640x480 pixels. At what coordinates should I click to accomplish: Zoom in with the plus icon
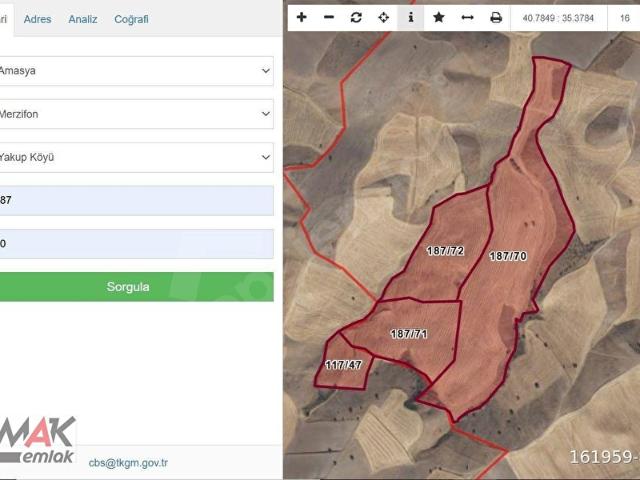tap(302, 18)
